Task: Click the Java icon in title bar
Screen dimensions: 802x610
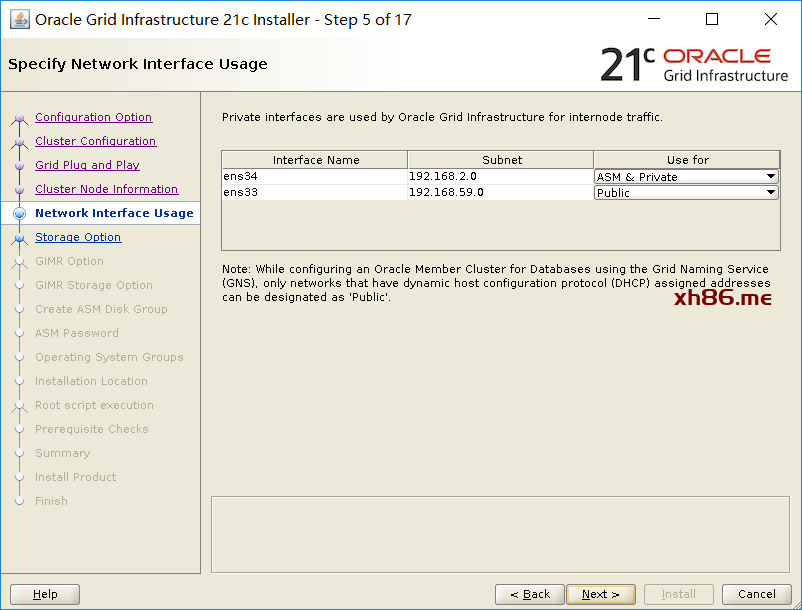Action: pyautogui.click(x=19, y=19)
